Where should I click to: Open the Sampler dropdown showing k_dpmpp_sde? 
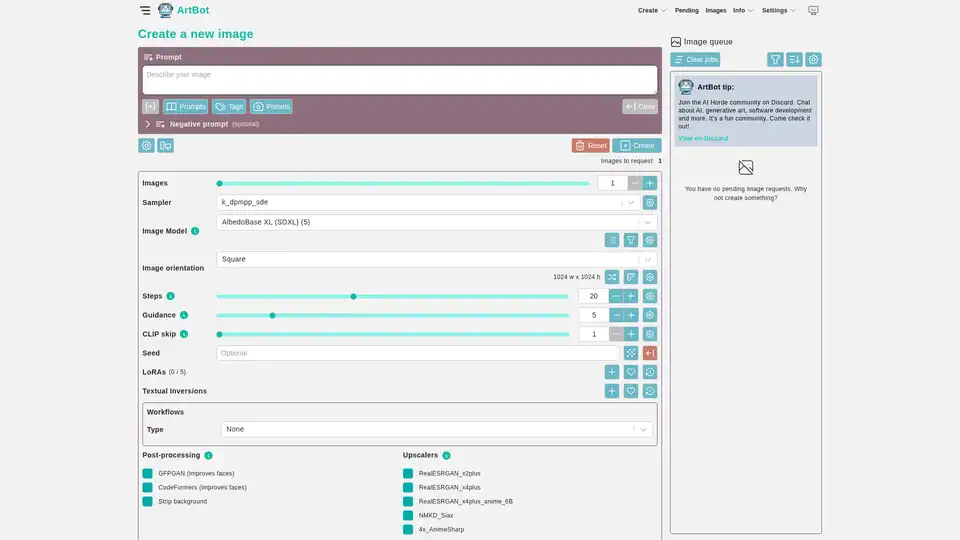428,202
